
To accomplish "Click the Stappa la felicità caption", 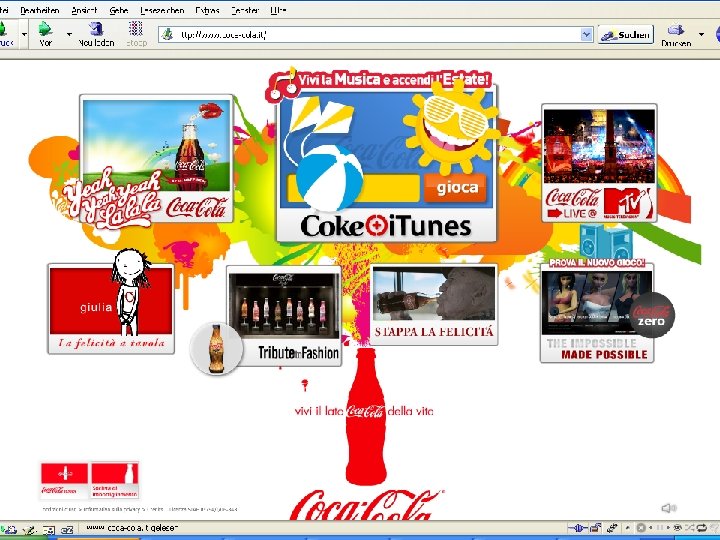I will (x=434, y=332).
